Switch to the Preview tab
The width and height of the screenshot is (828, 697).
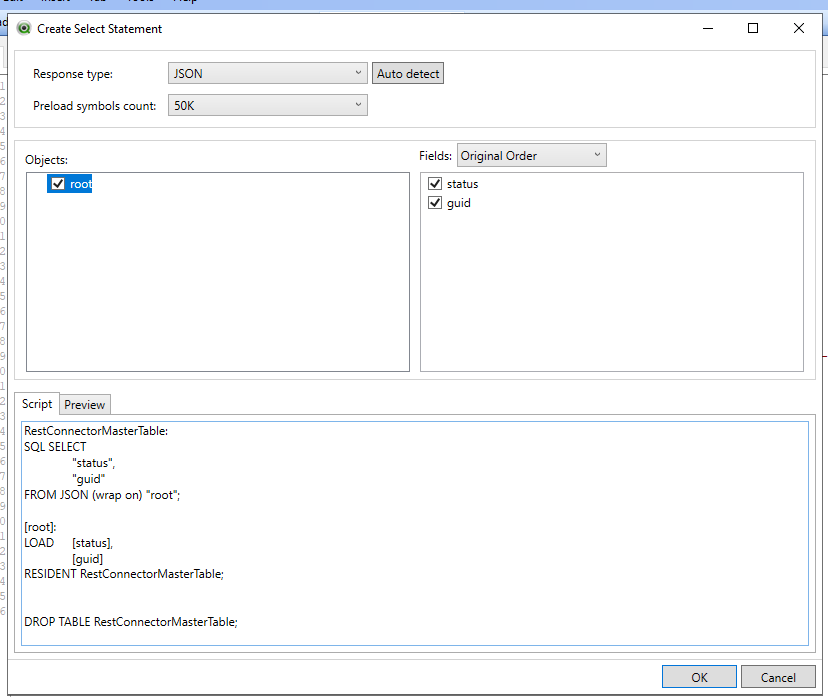click(x=84, y=404)
